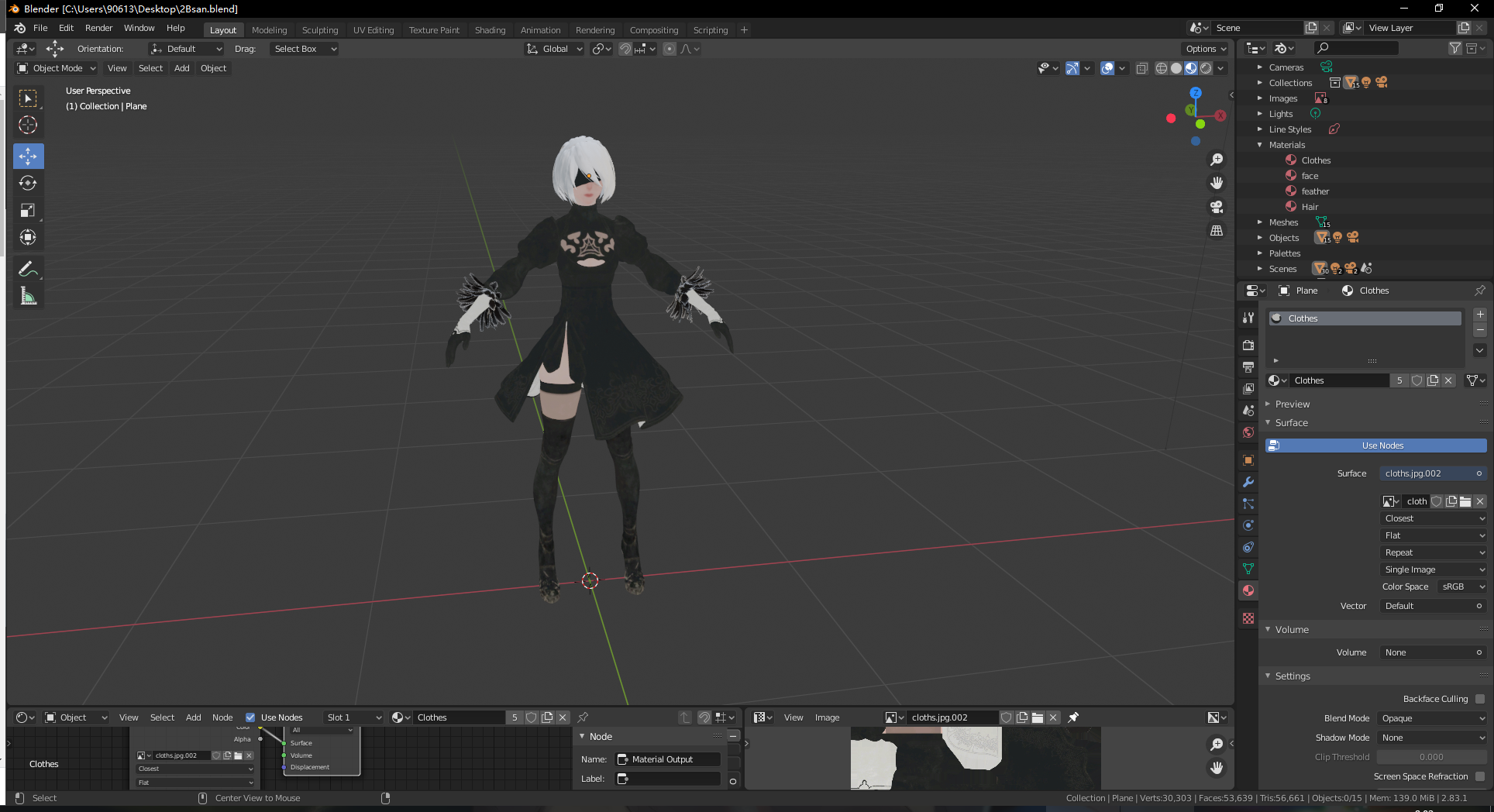1494x812 pixels.
Task: Open the Modifier Properties wrench tab
Action: 1248,482
